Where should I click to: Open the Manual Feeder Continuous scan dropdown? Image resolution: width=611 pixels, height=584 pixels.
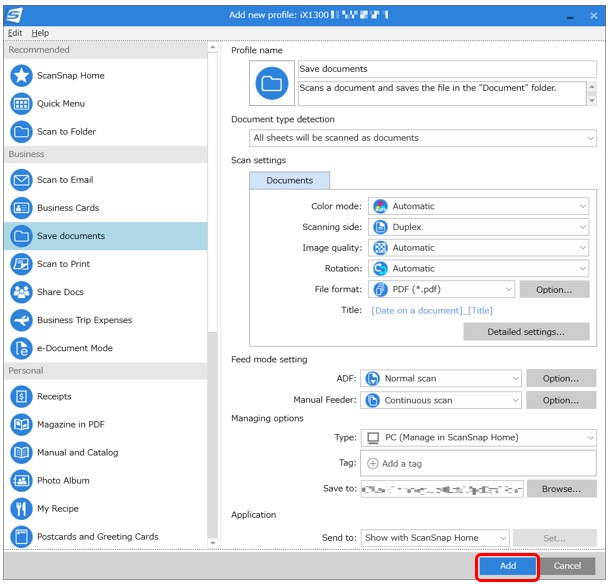coord(441,401)
